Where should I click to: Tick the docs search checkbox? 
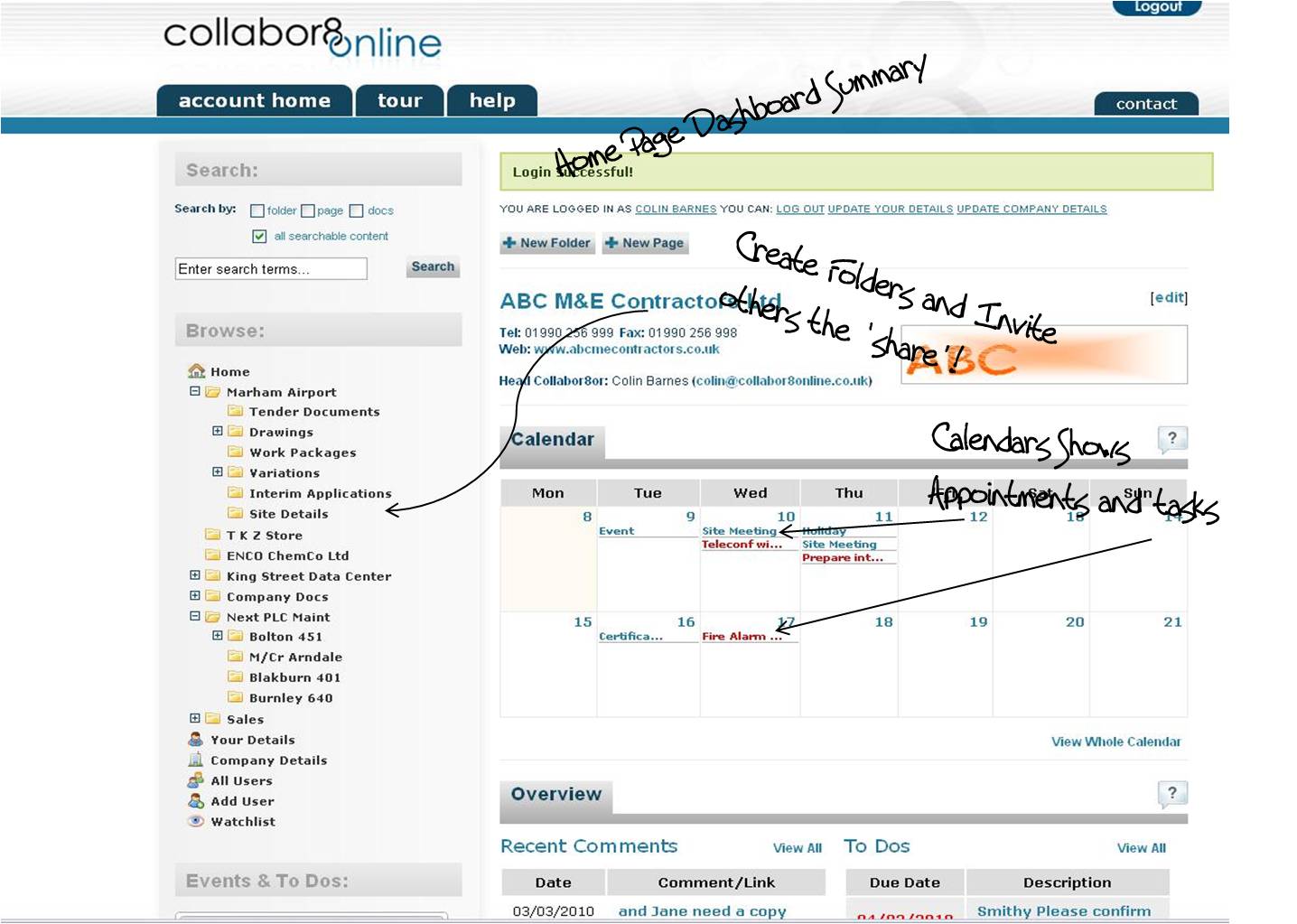pos(357,211)
